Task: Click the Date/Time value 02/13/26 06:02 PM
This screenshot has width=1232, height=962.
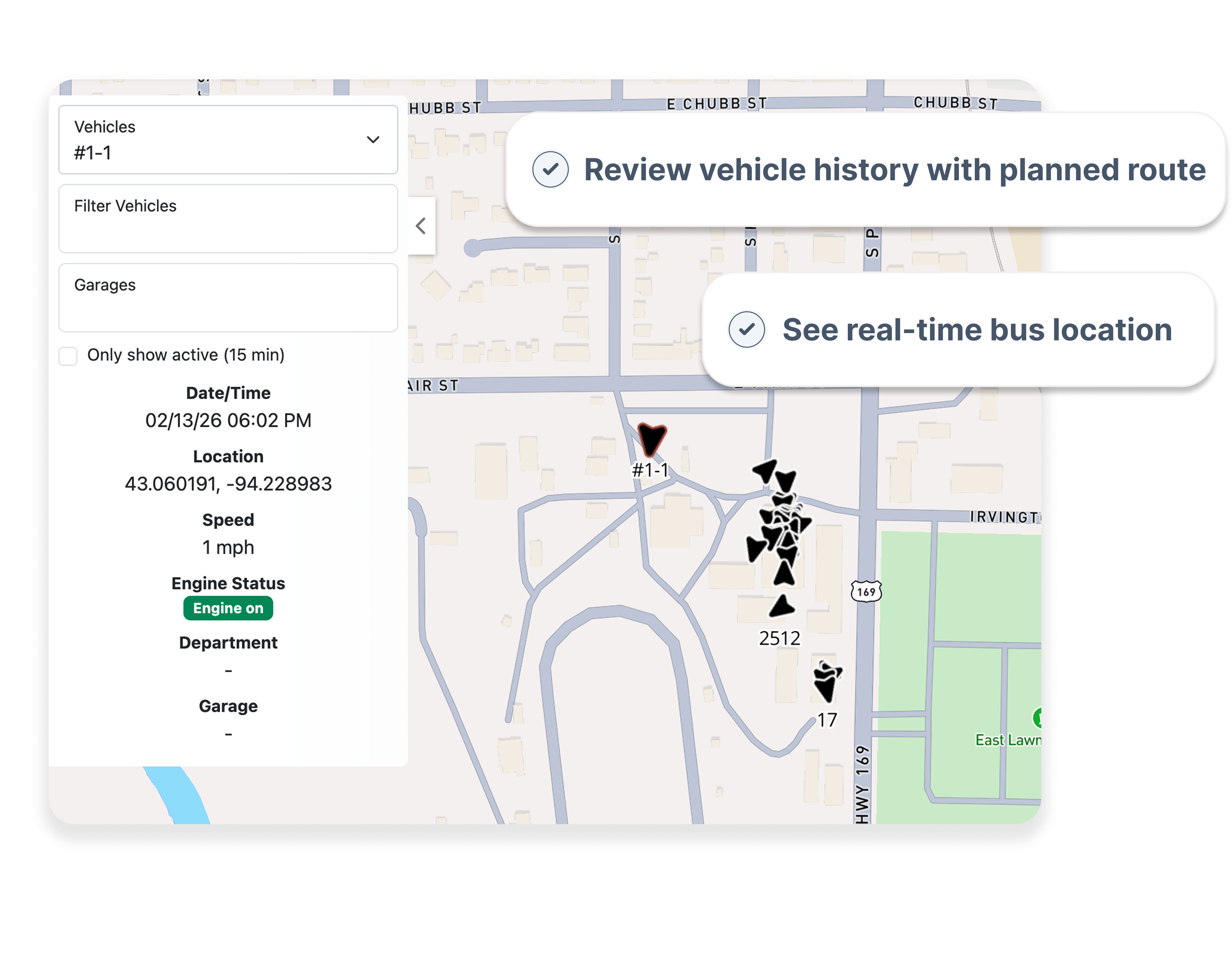Action: [x=228, y=420]
